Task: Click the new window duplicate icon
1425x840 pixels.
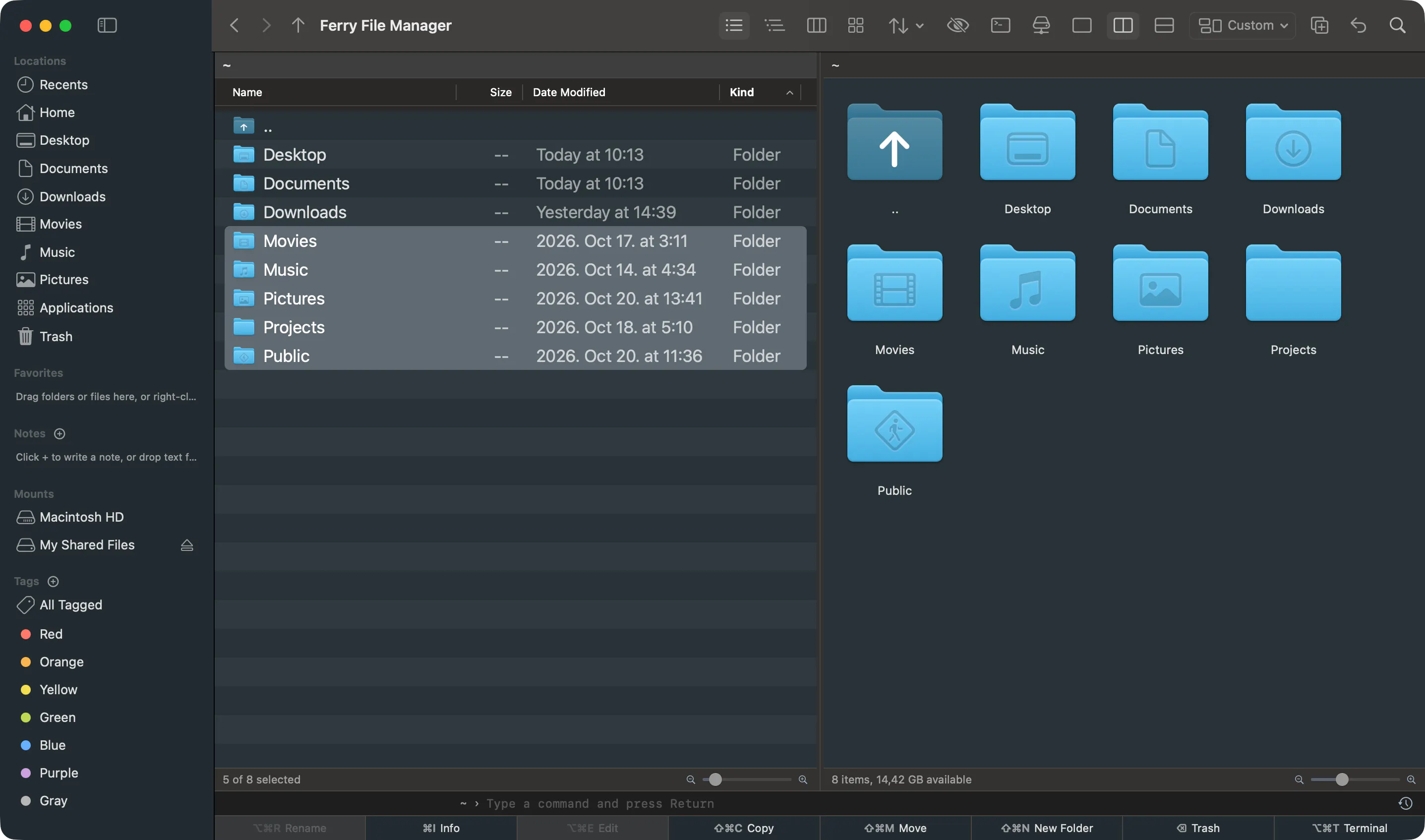Action: tap(1319, 25)
